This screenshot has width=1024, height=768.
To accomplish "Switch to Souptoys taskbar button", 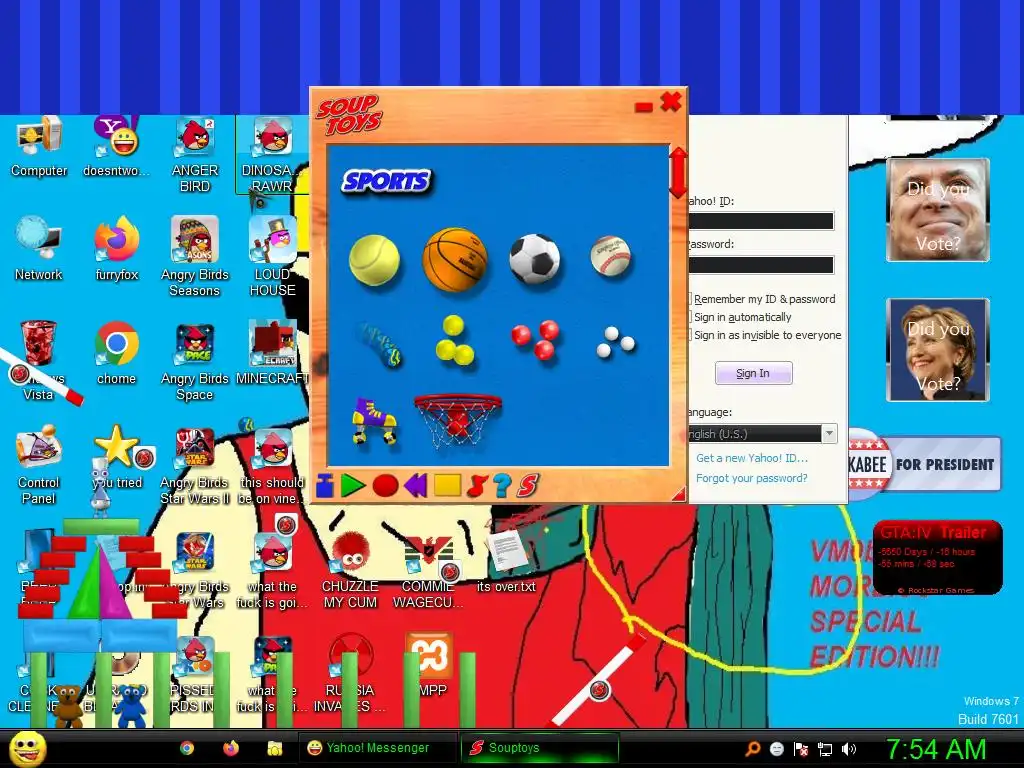I will (x=539, y=748).
